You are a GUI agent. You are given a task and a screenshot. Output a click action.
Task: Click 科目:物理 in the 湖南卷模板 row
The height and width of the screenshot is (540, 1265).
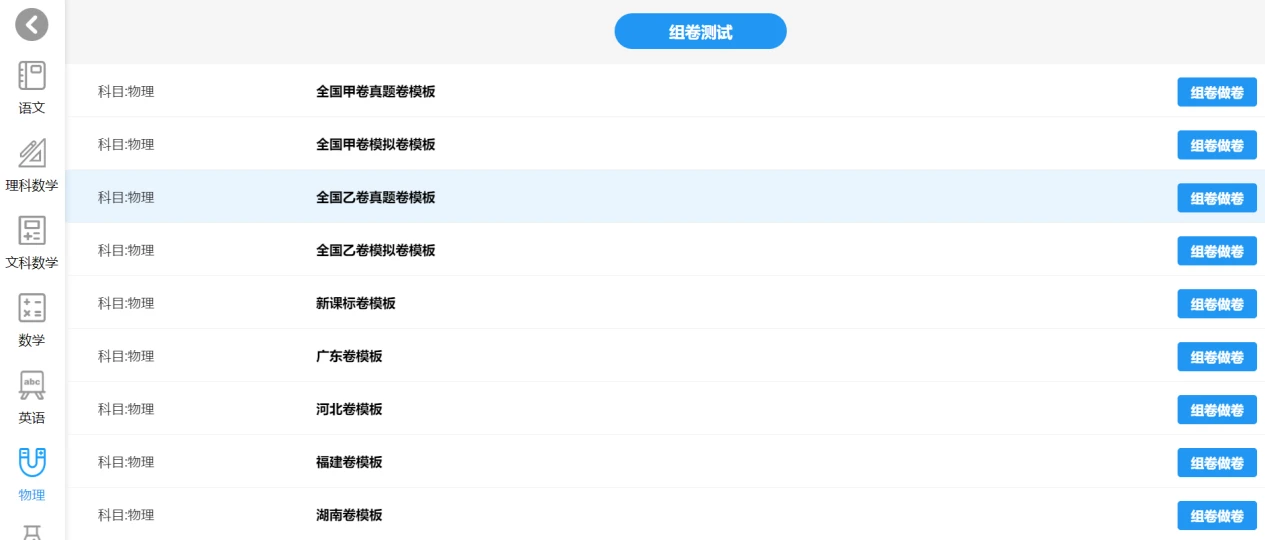[126, 515]
